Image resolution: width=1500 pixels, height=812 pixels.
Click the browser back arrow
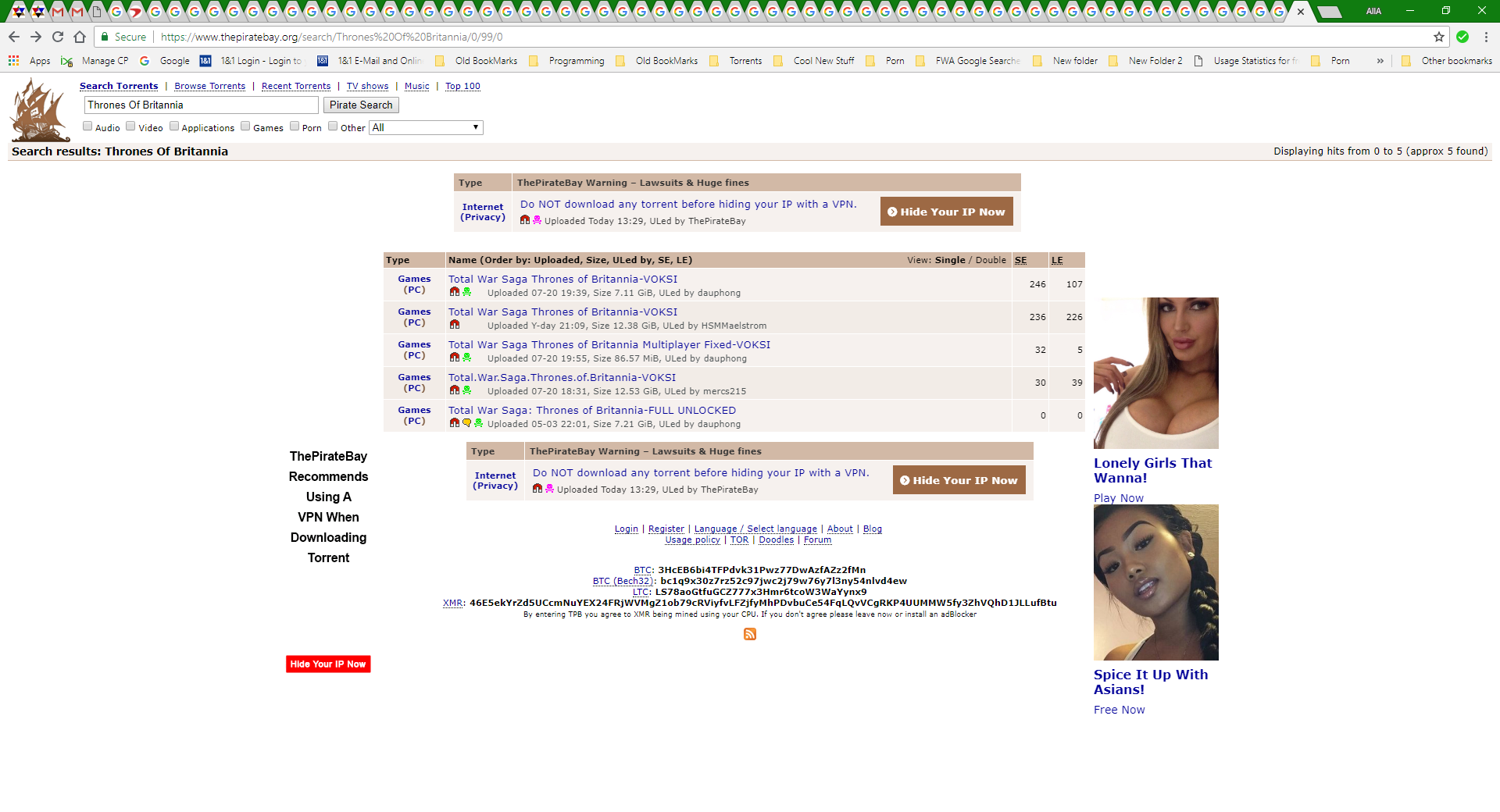coord(14,37)
